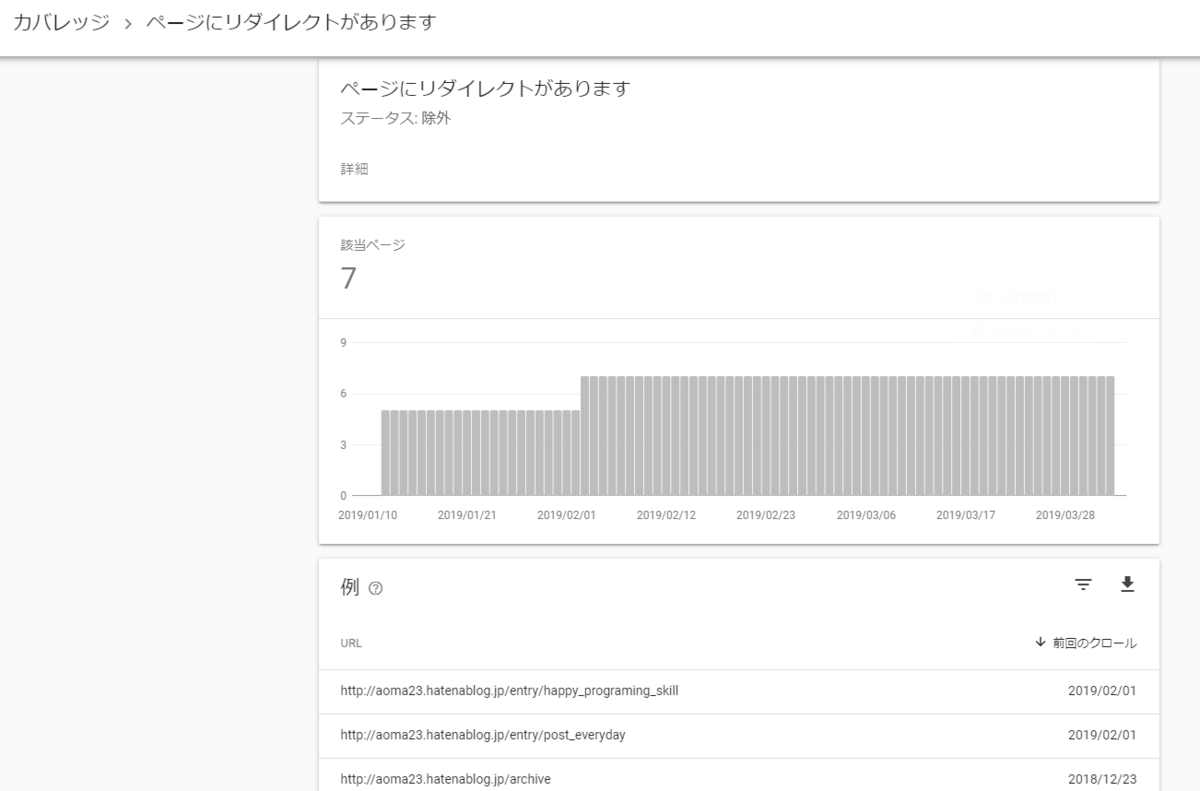Sort by 前回のクロール arrow
Image resolution: width=1200 pixels, height=791 pixels.
point(1041,643)
